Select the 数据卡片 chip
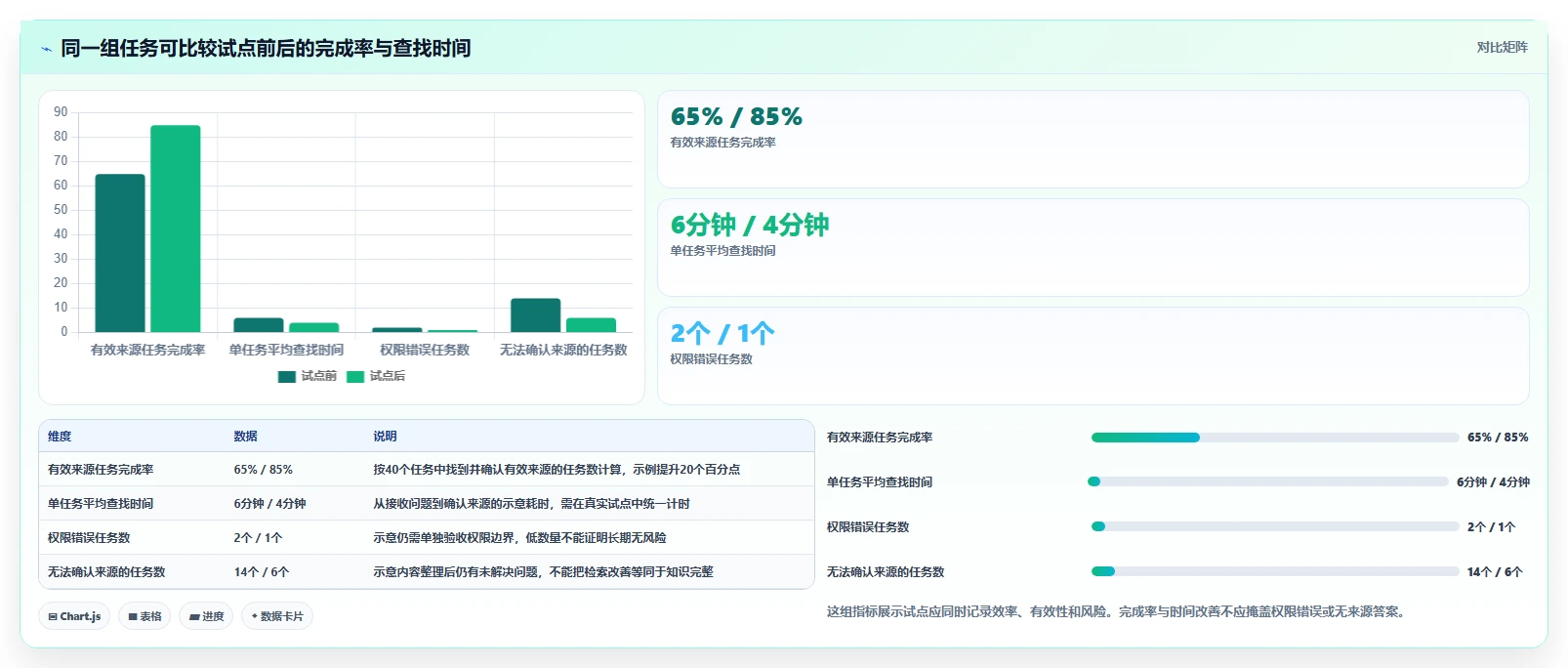Screen dimensions: 1568x668 [277, 616]
